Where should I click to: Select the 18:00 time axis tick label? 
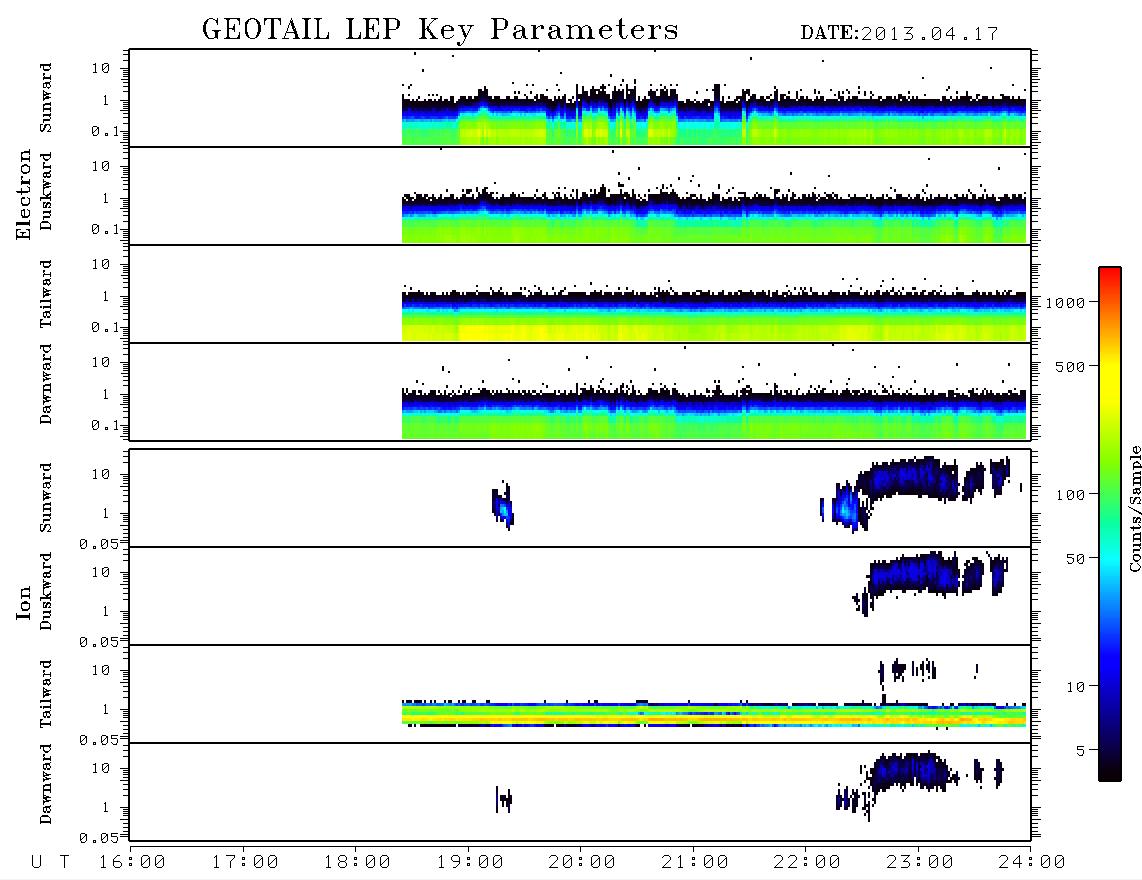(x=357, y=863)
